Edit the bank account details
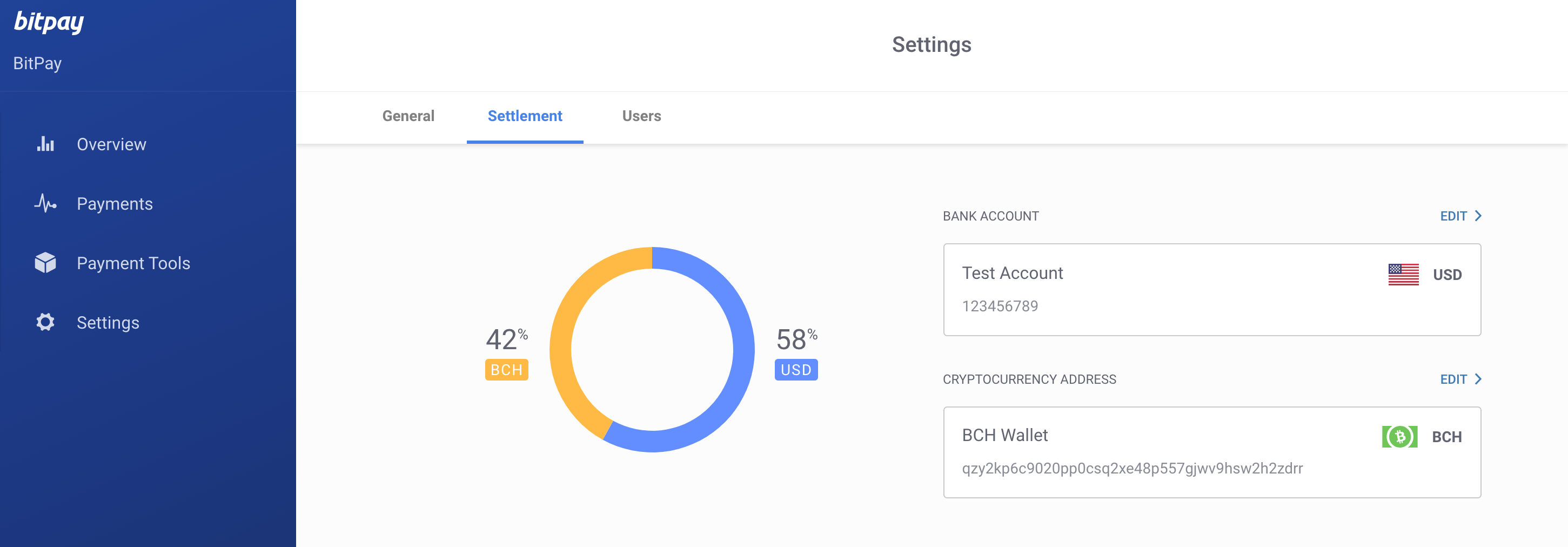The width and height of the screenshot is (1568, 547). click(x=1453, y=216)
